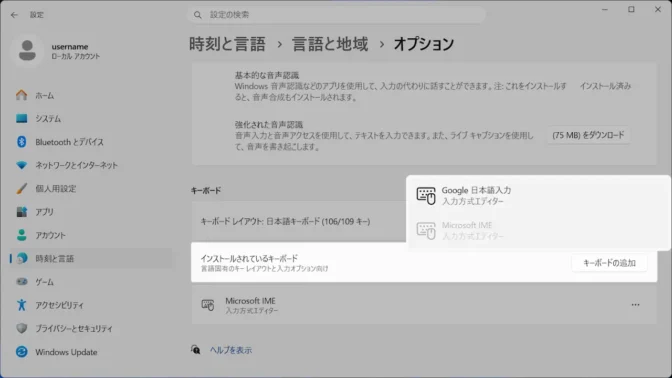Open the アプリ settings page

[91, 212]
